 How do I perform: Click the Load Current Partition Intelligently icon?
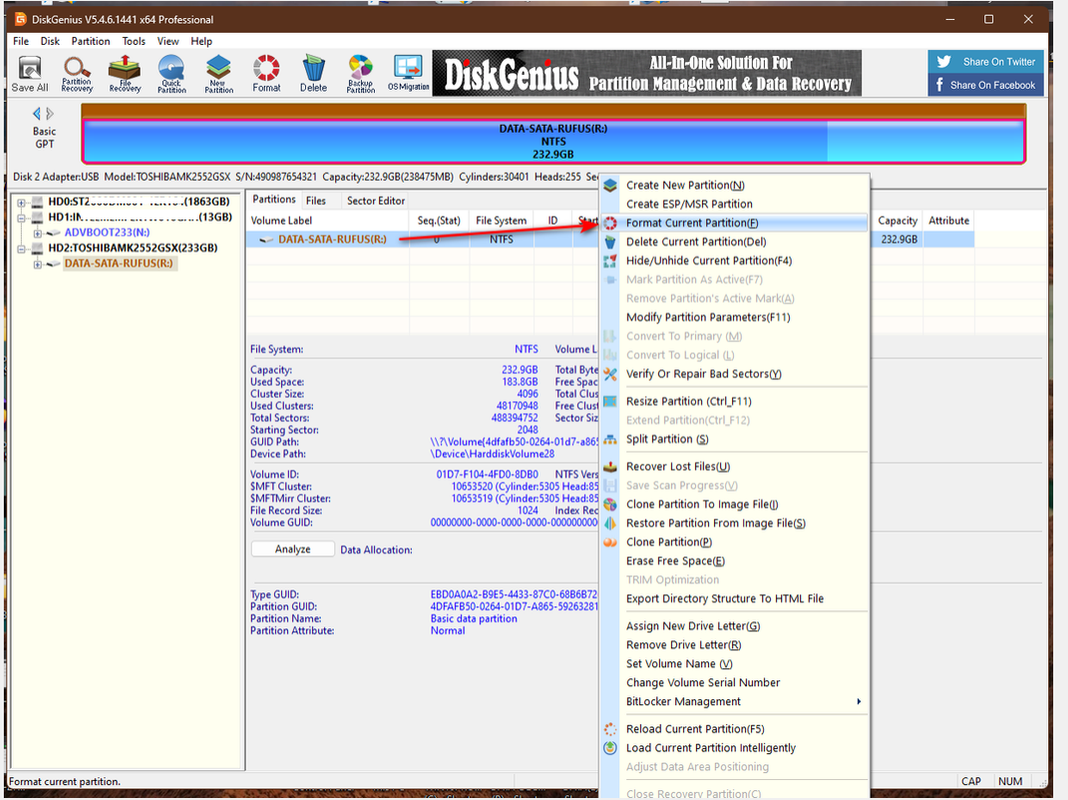click(610, 748)
